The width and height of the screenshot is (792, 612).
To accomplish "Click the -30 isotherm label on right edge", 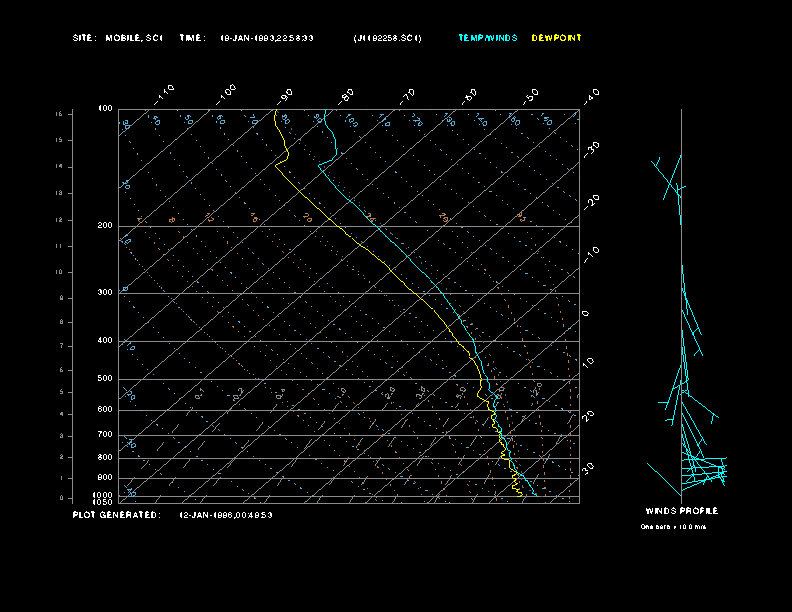I will (x=591, y=149).
